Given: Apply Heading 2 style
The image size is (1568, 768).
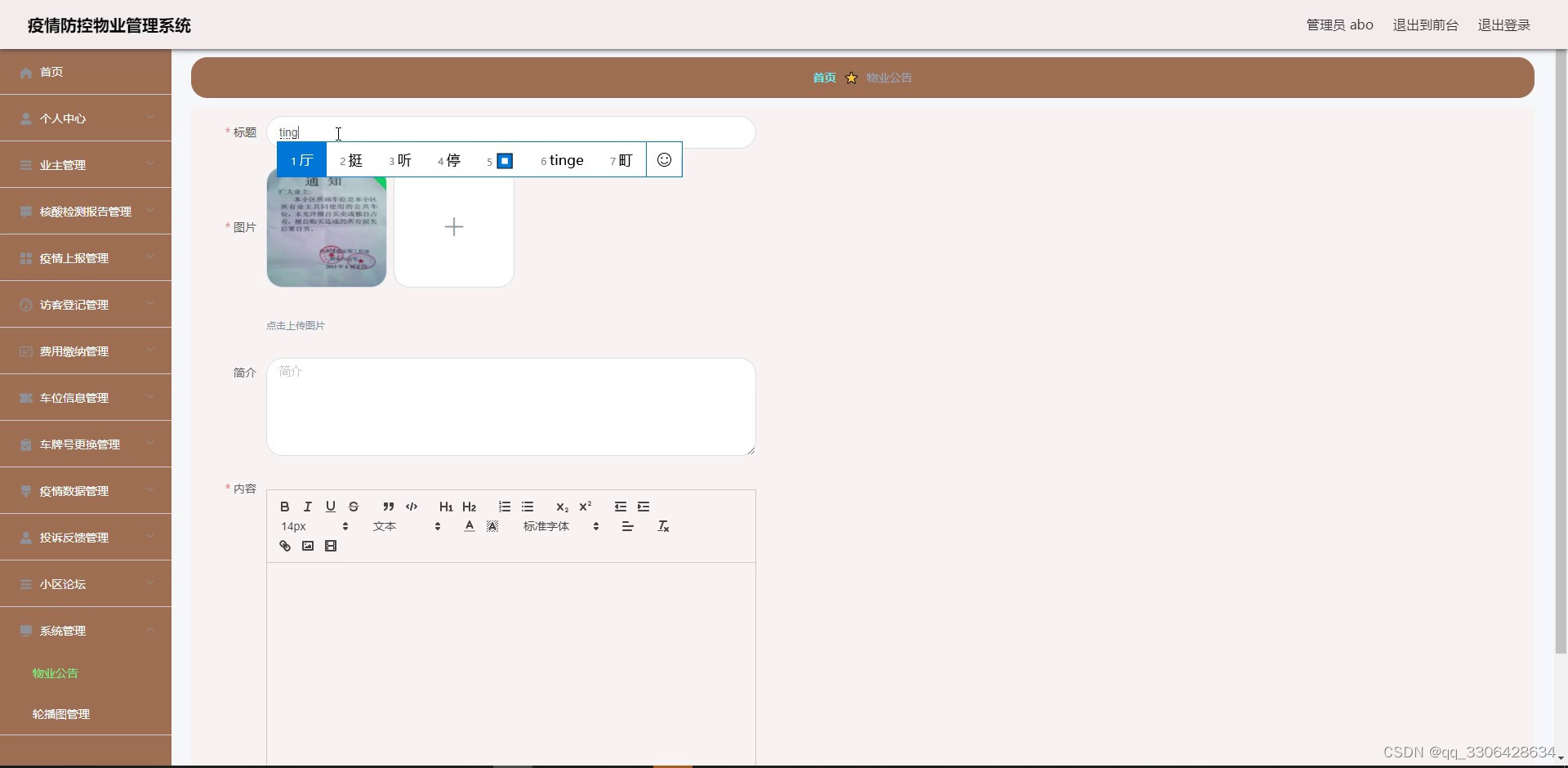Looking at the screenshot, I should (x=469, y=507).
